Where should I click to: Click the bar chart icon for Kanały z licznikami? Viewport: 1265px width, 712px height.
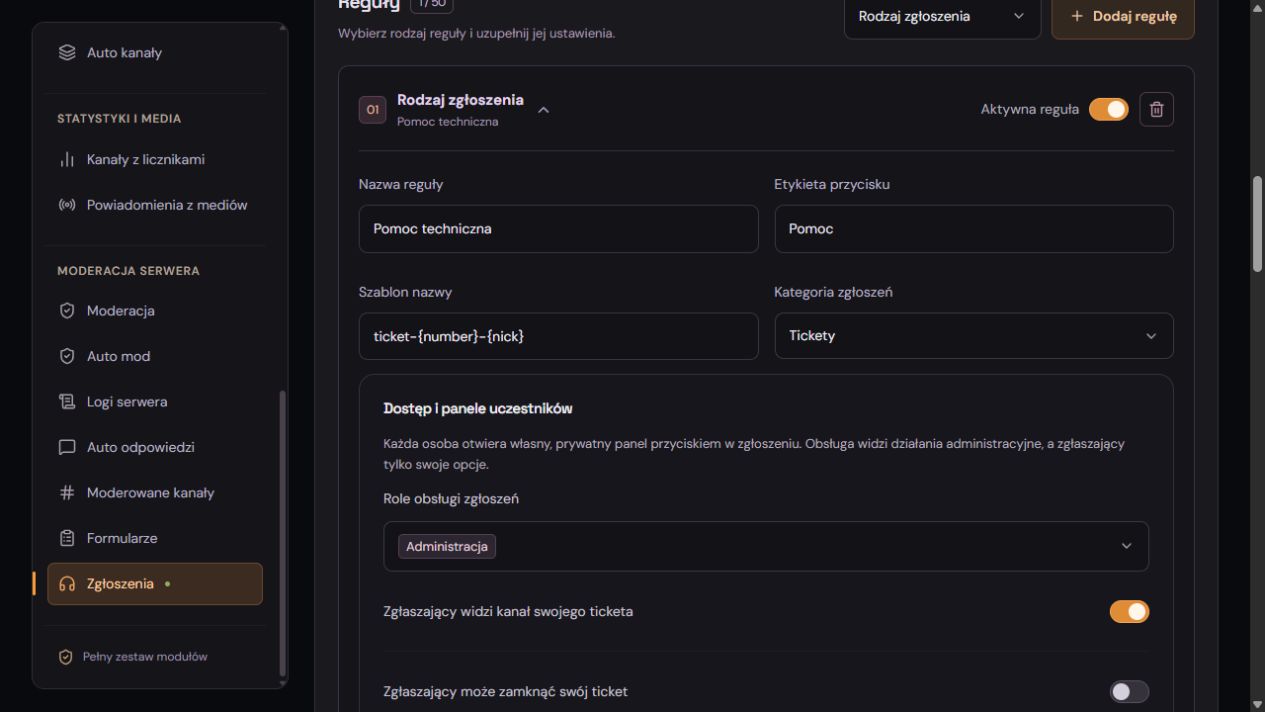coord(68,160)
